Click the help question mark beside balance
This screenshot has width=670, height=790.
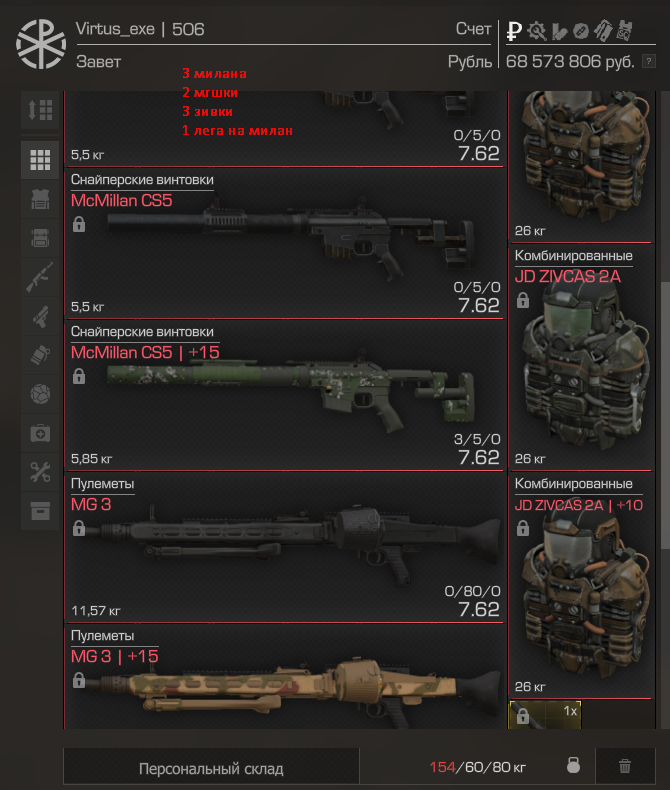[649, 61]
